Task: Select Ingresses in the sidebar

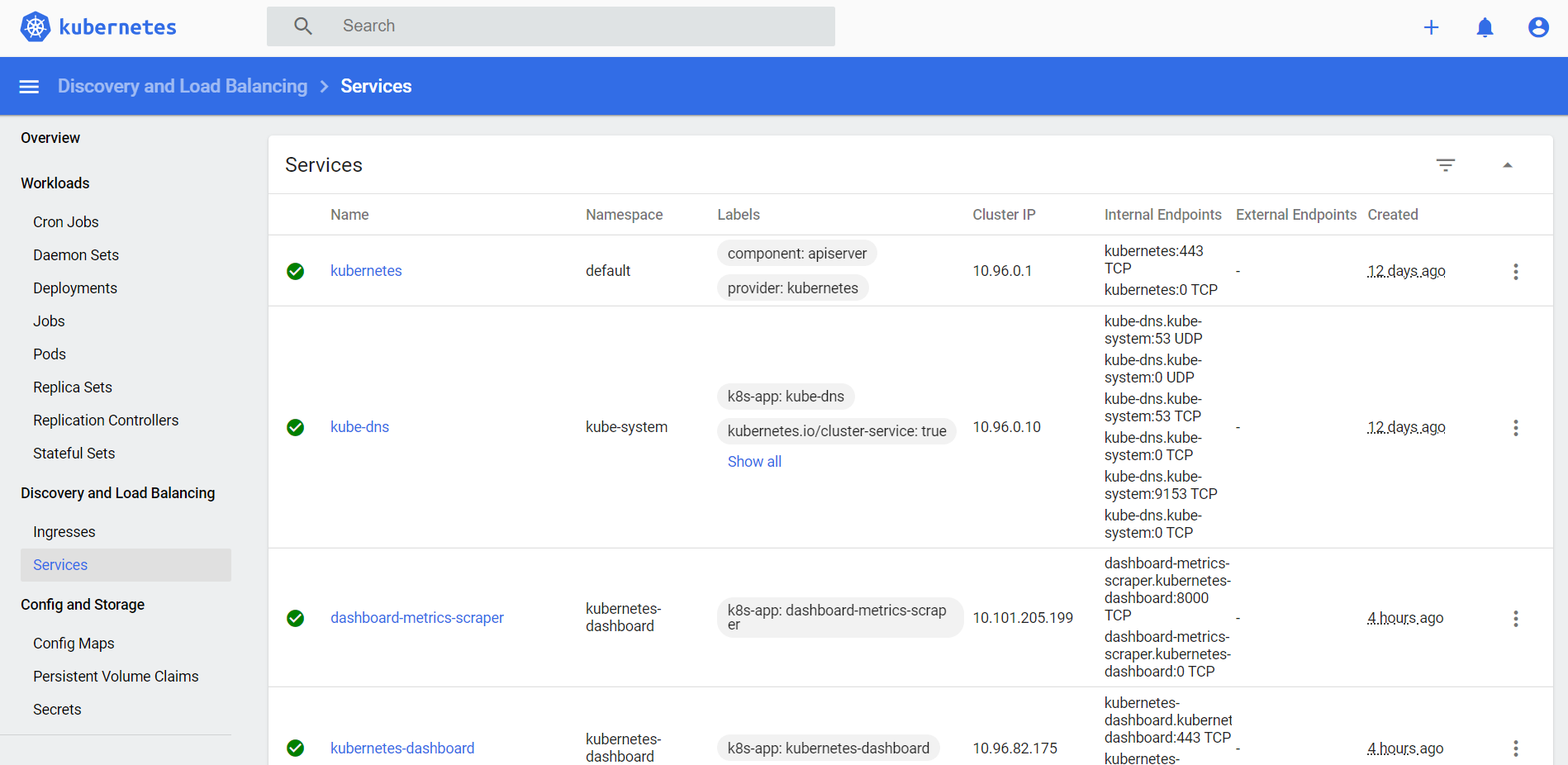Action: click(x=64, y=532)
